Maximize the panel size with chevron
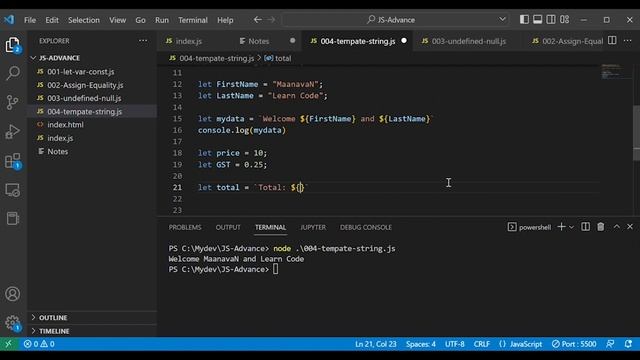Screen dimensions: 640x360 click(617, 227)
